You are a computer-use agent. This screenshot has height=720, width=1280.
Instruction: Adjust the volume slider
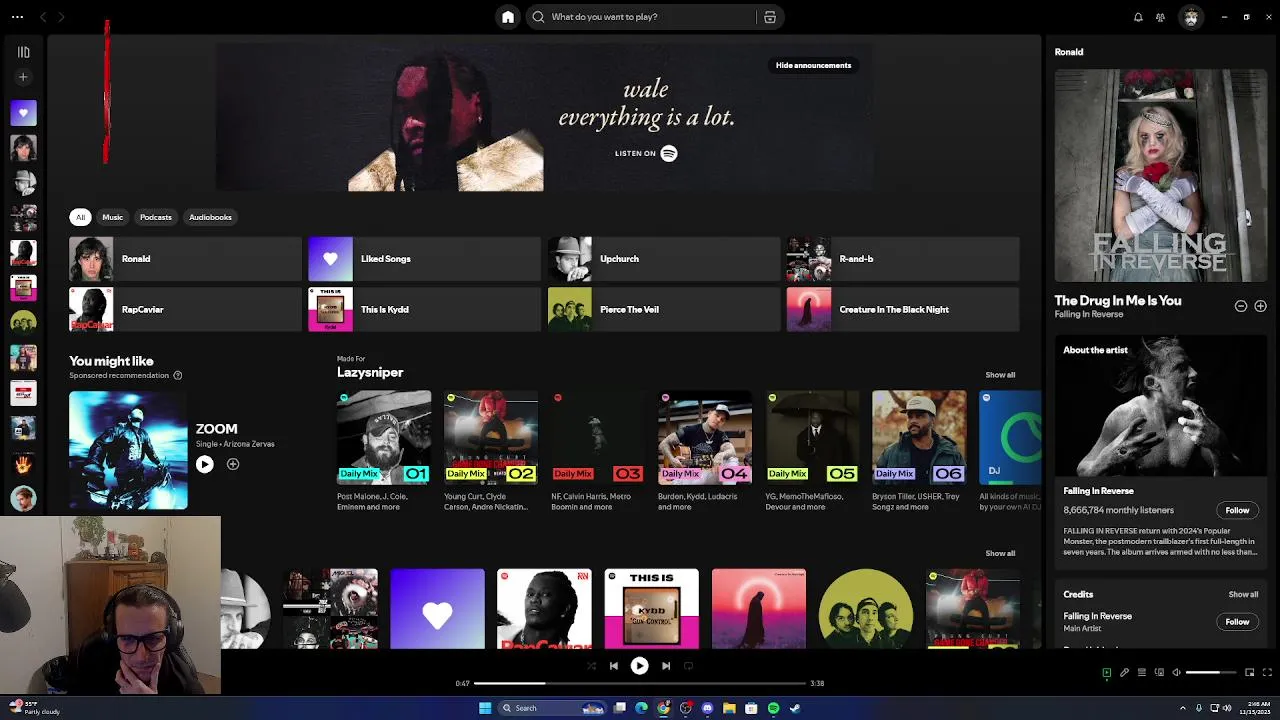point(1210,673)
